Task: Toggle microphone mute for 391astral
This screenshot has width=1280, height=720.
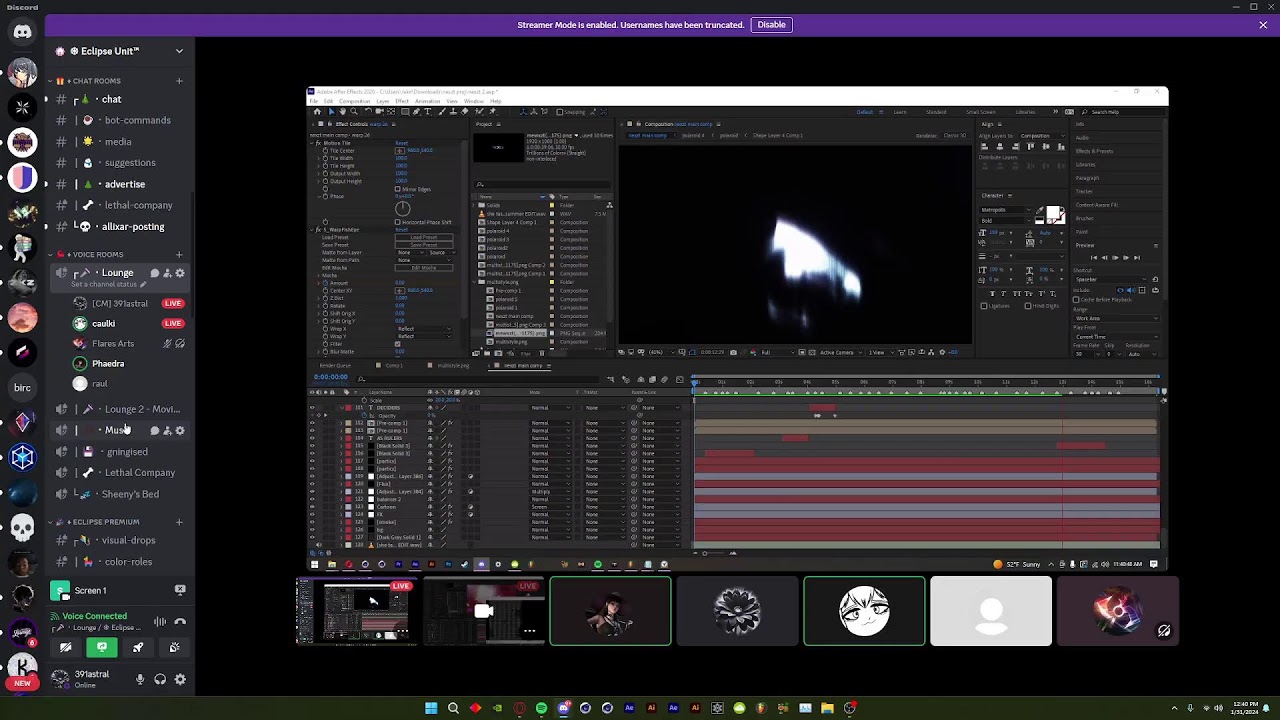Action: tap(140, 679)
